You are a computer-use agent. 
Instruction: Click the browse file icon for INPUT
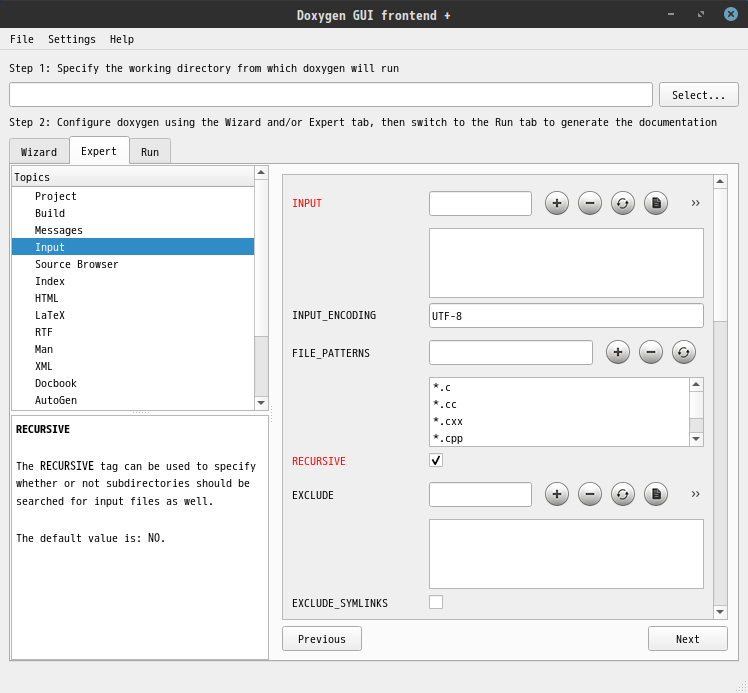tap(656, 203)
